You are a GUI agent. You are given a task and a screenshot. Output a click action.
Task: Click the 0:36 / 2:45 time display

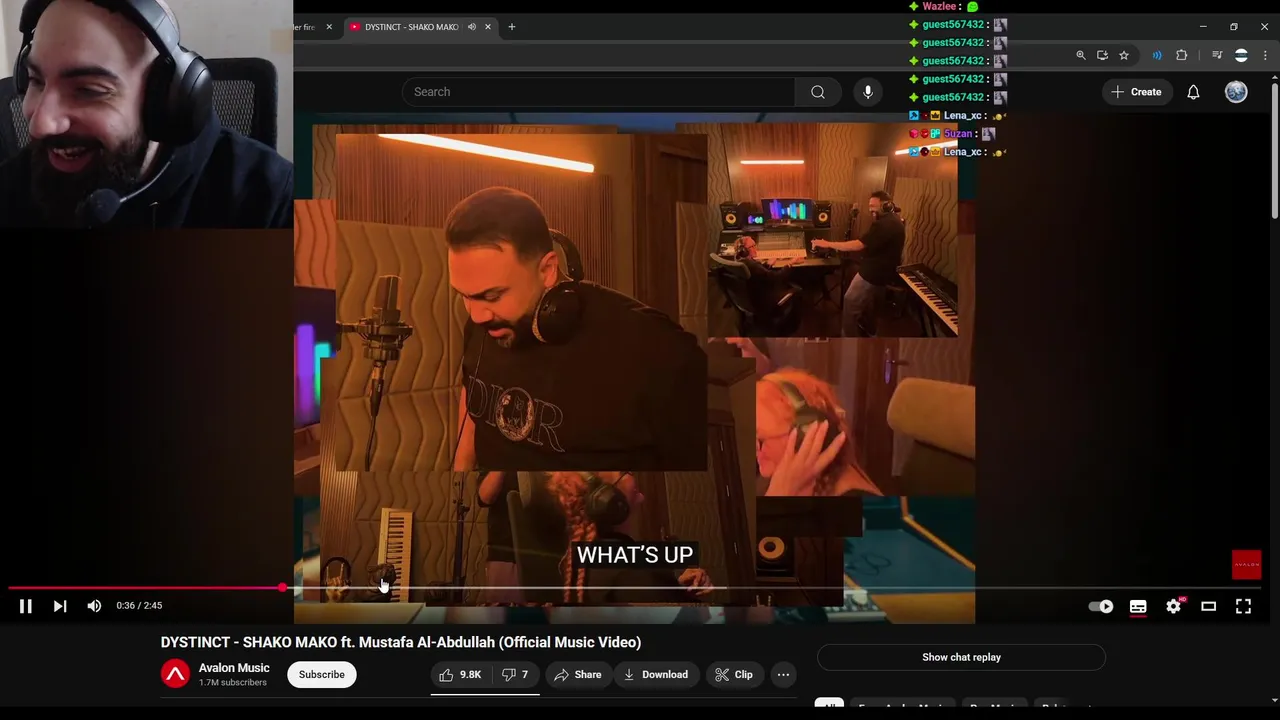139,606
